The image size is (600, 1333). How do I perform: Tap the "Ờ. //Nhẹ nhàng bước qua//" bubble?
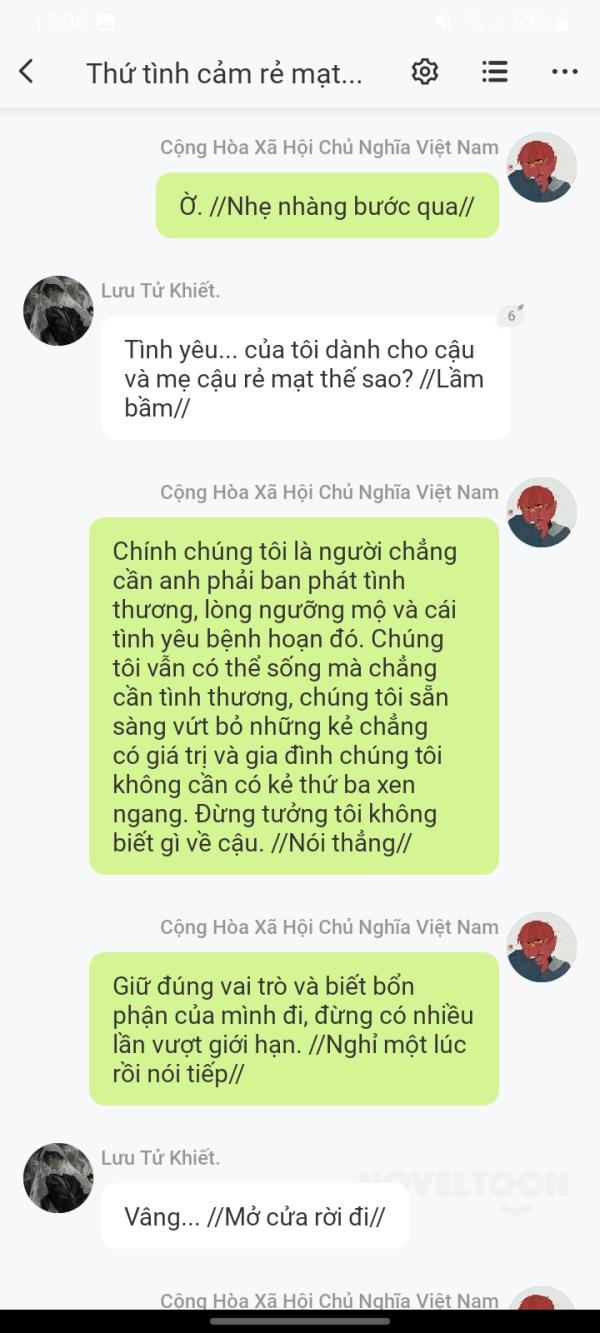[327, 205]
